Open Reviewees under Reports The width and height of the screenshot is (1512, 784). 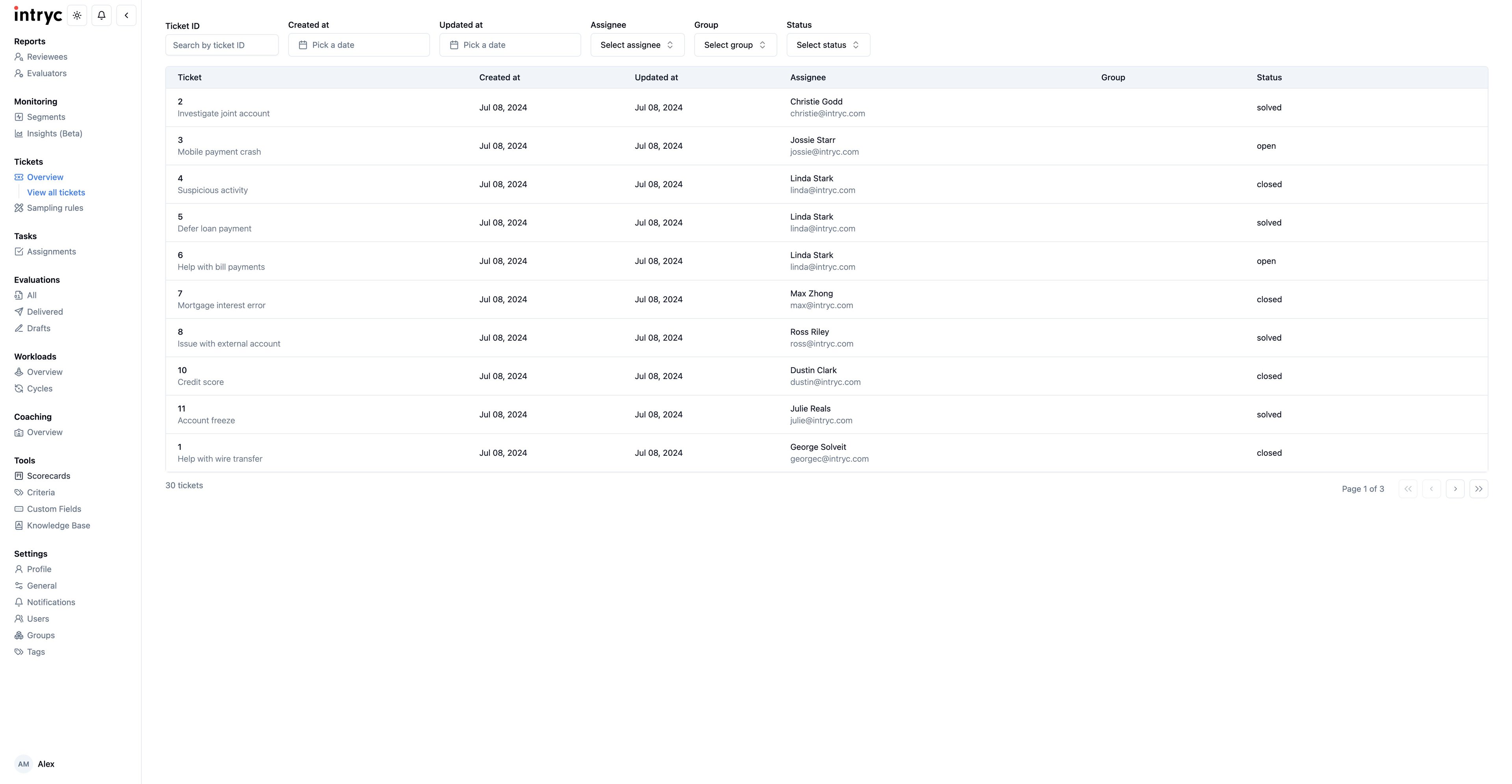(x=47, y=57)
